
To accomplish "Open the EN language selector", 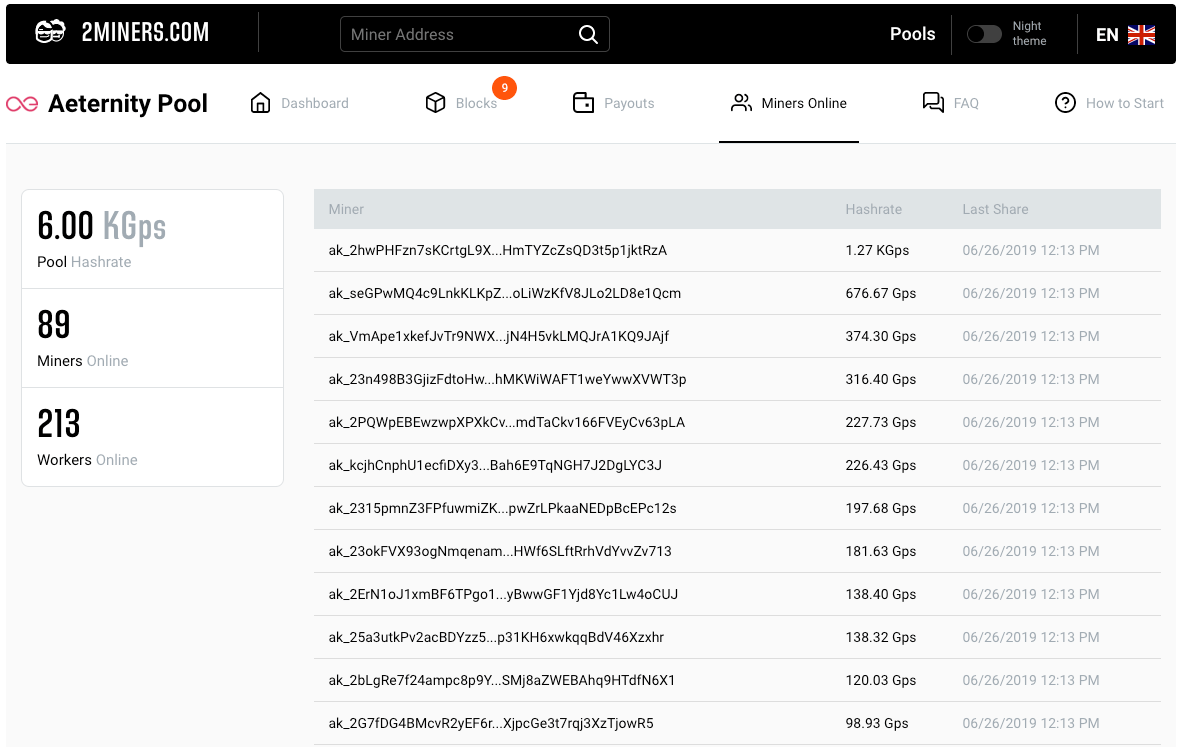I will click(1125, 34).
